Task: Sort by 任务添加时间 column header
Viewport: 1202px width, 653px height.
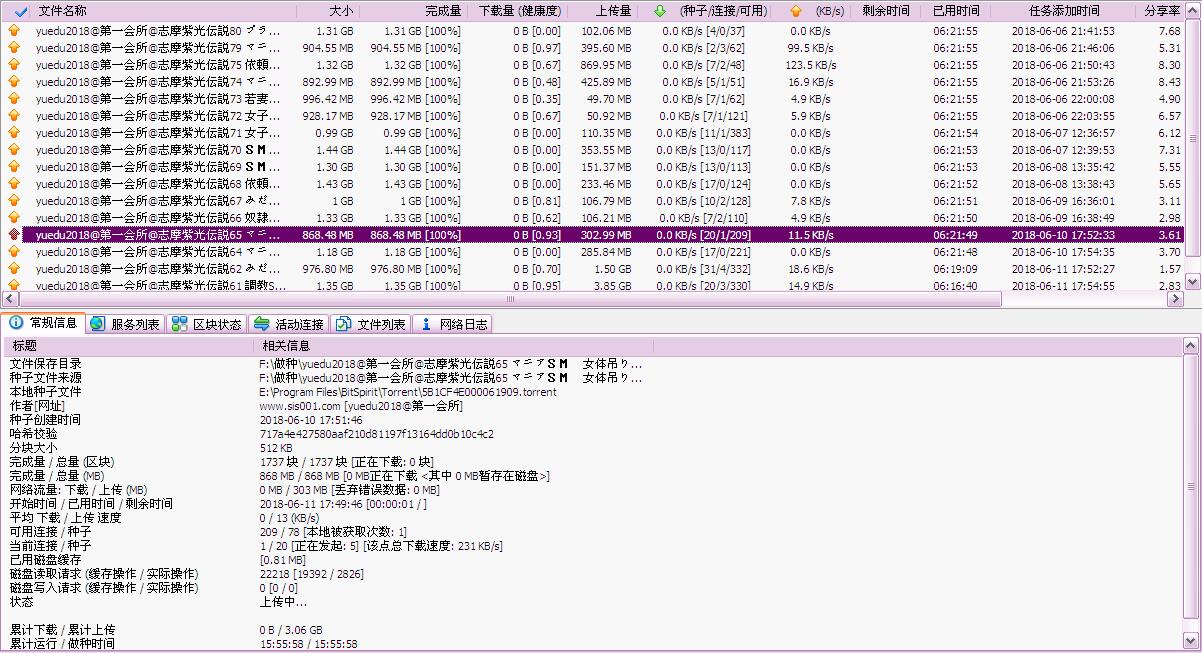Action: click(x=1063, y=11)
